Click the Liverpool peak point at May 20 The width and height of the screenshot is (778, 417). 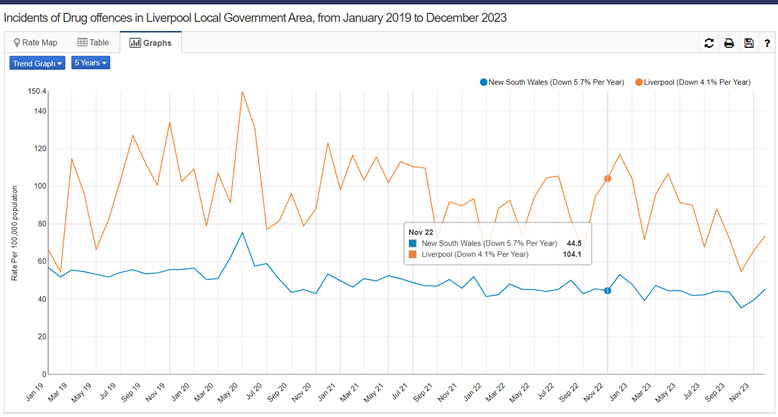242,92
